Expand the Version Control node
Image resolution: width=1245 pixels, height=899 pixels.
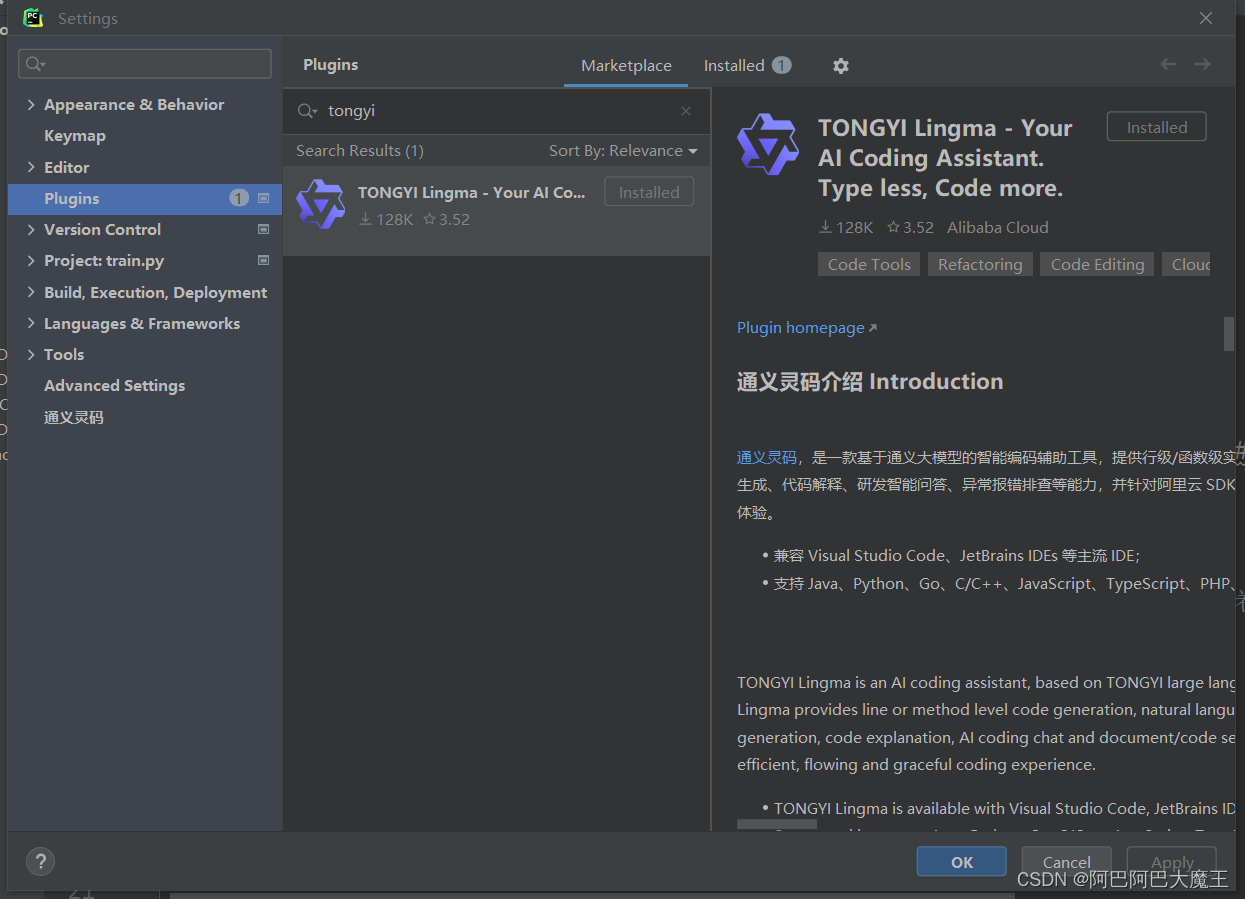tap(31, 229)
